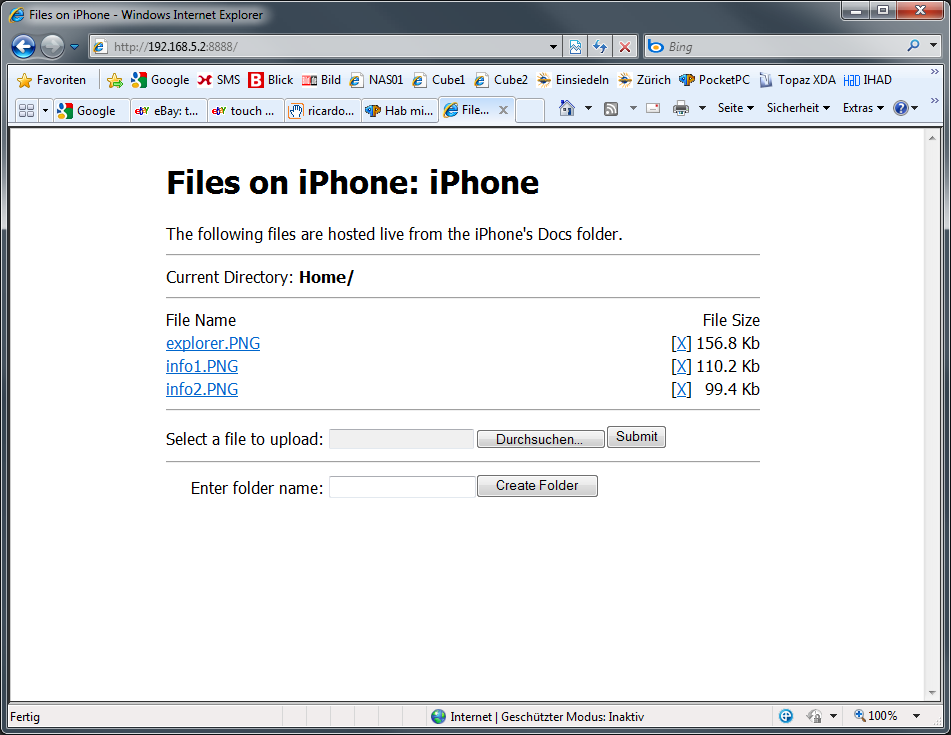The height and width of the screenshot is (735, 951).
Task: Open the info1.PNG file link
Action: tap(202, 366)
